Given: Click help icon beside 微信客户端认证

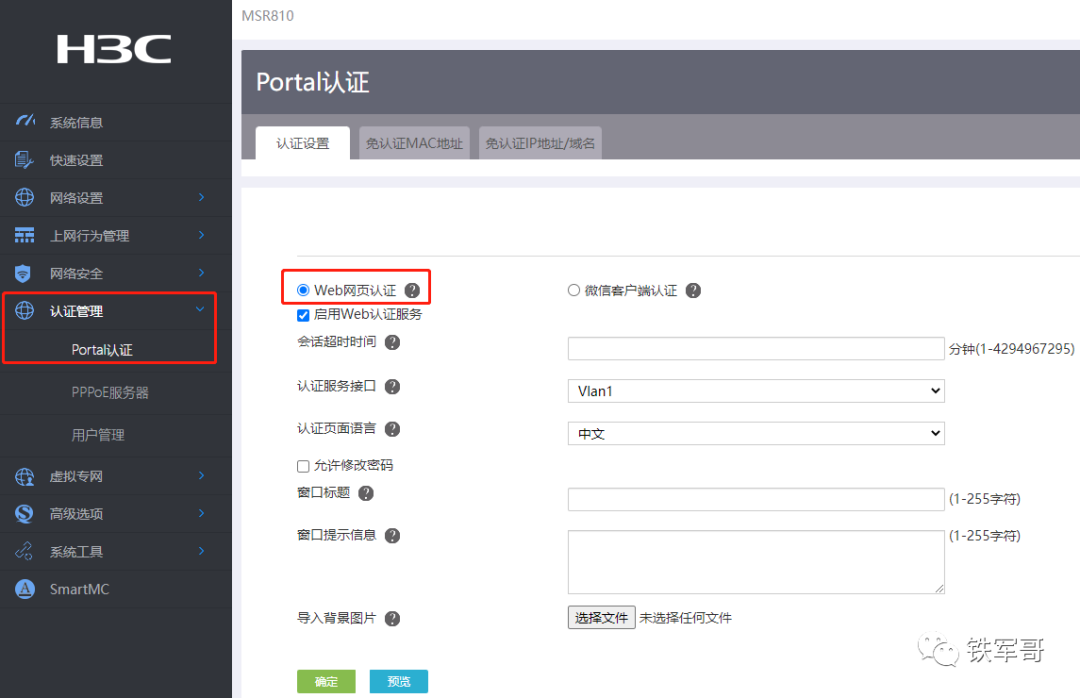Looking at the screenshot, I should click(x=693, y=291).
